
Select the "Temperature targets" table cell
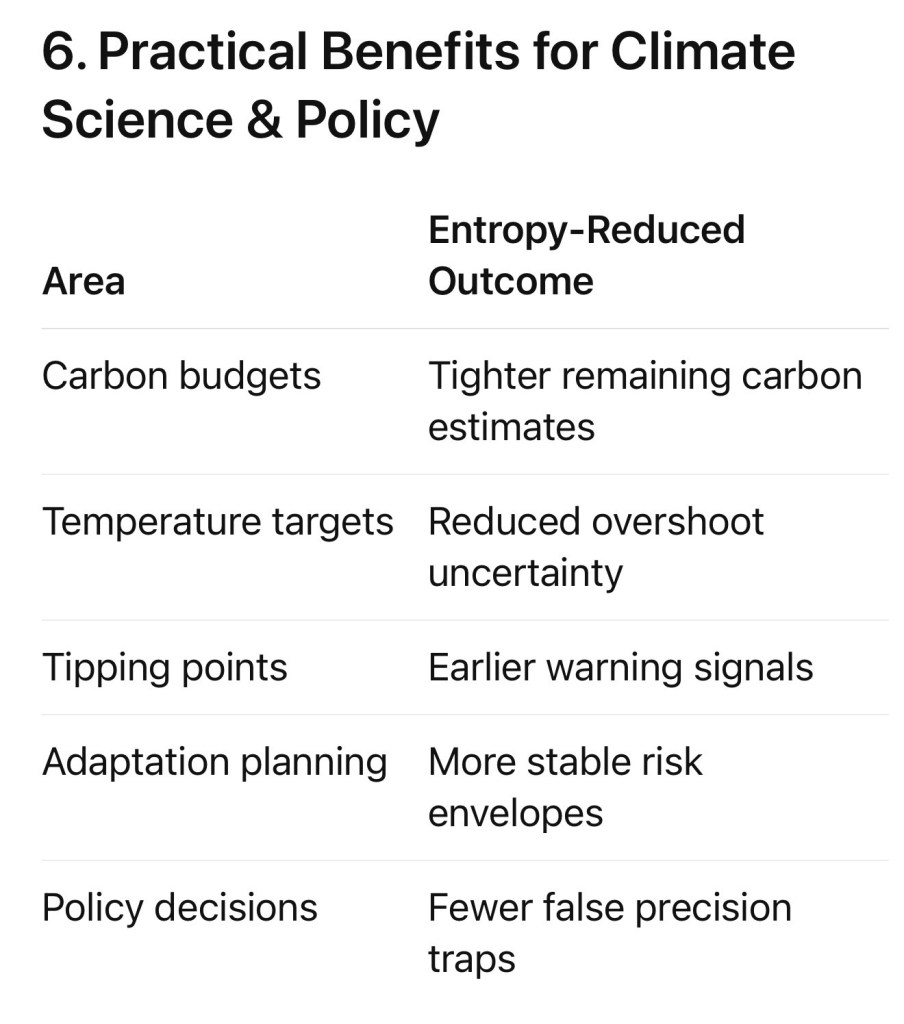click(217, 522)
